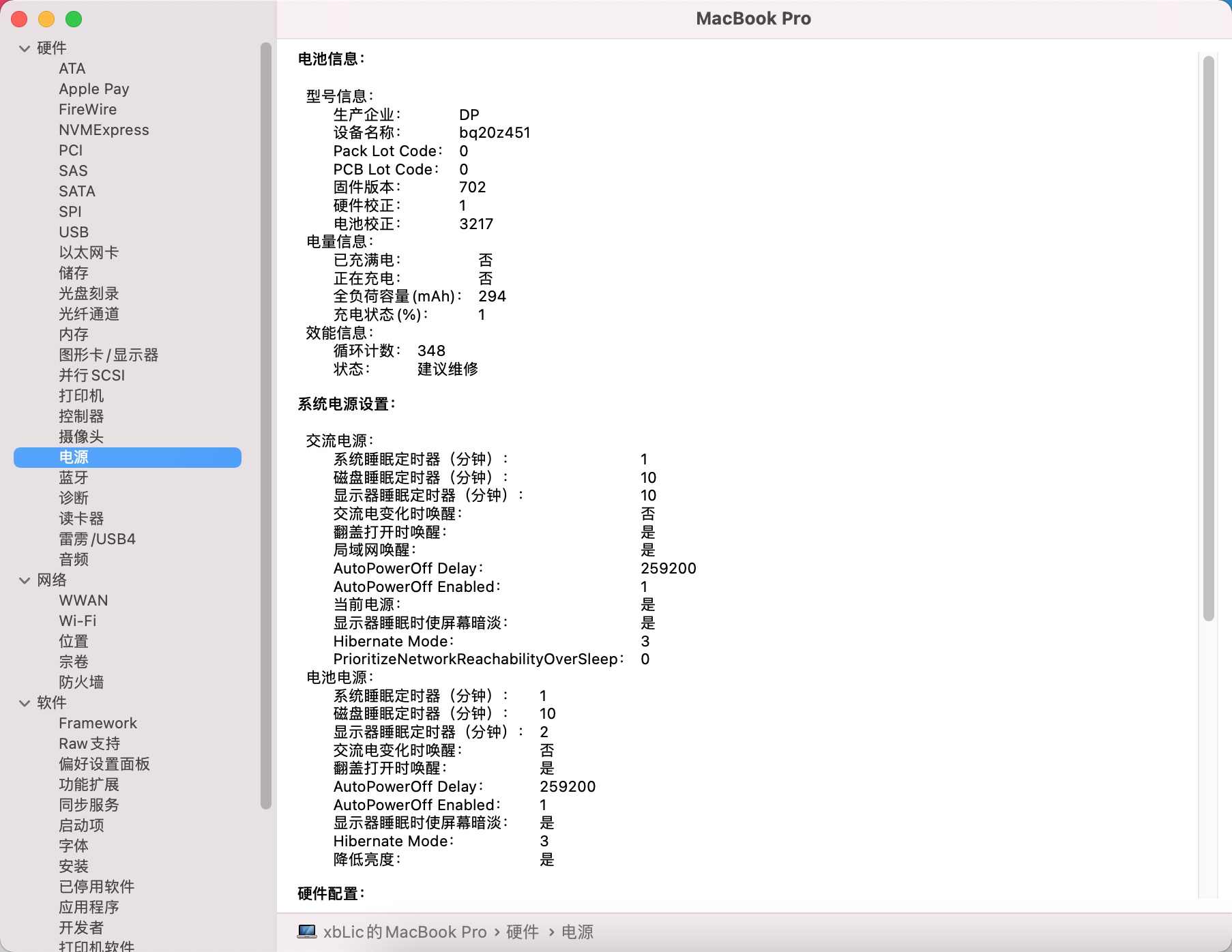
Task: Open 防火墙 firewall entry
Action: click(81, 682)
